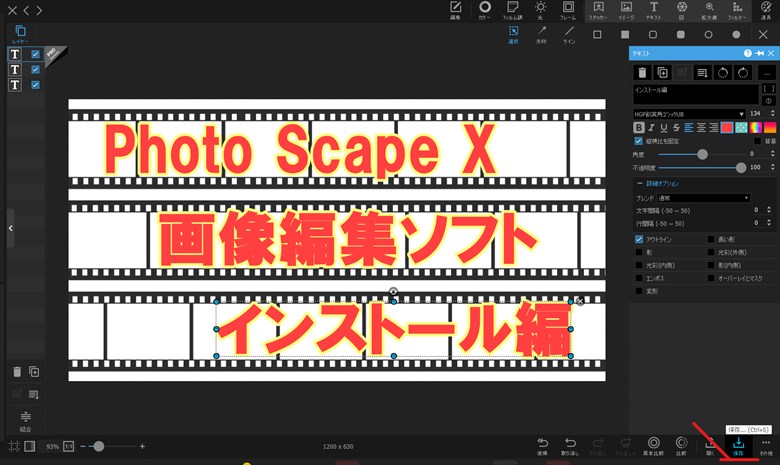Click the 取り消し undo button
The height and width of the screenshot is (465, 780).
(570, 446)
